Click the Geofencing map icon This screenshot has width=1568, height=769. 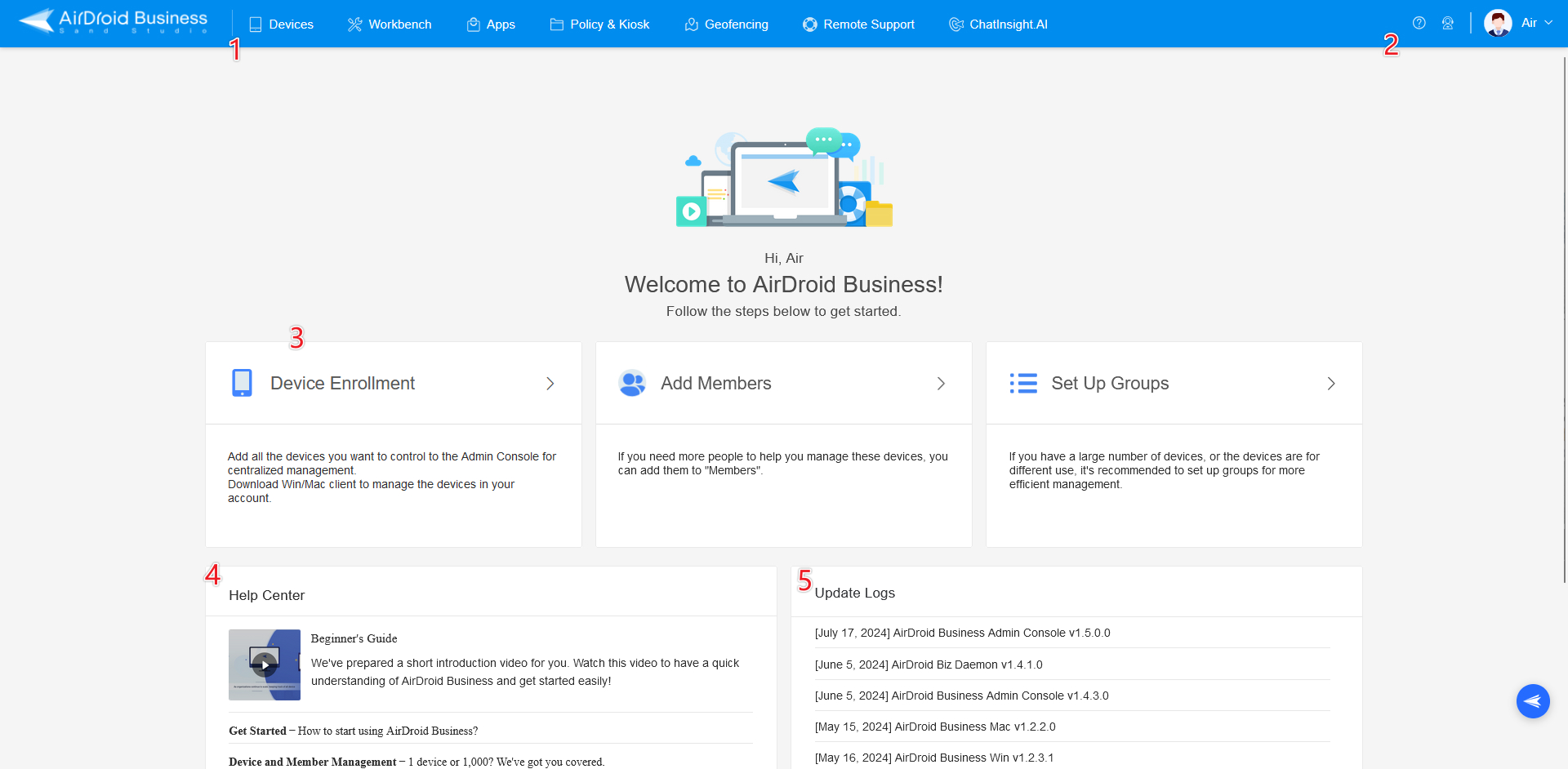coord(691,24)
